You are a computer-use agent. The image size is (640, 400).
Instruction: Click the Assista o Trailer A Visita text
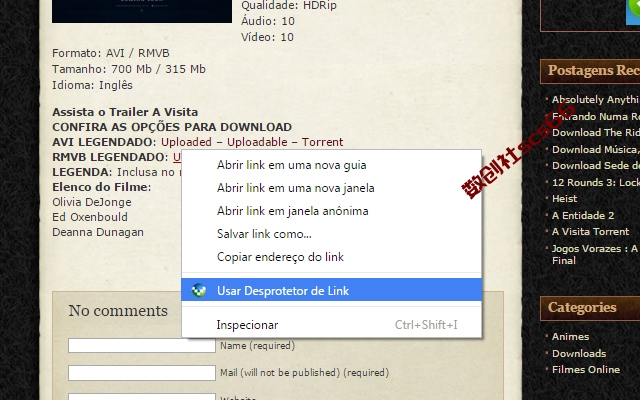125,112
